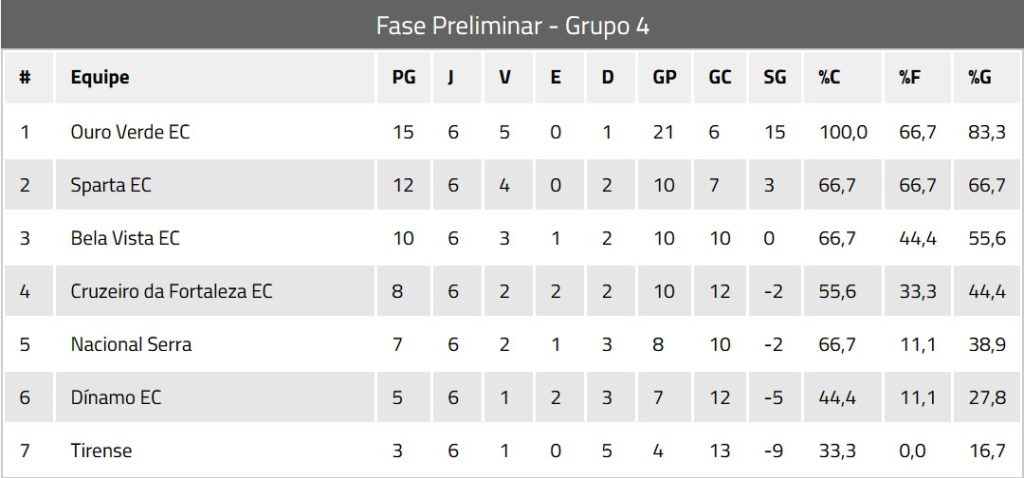Click the Equipe column header
Viewport: 1024px width, 478px height.
[x=100, y=77]
